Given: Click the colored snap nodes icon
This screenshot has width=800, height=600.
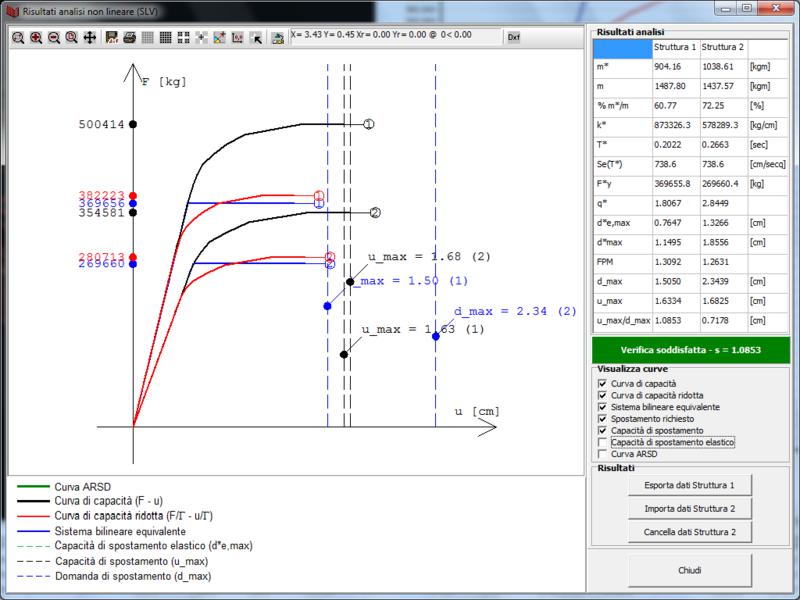Looking at the screenshot, I should [x=219, y=38].
